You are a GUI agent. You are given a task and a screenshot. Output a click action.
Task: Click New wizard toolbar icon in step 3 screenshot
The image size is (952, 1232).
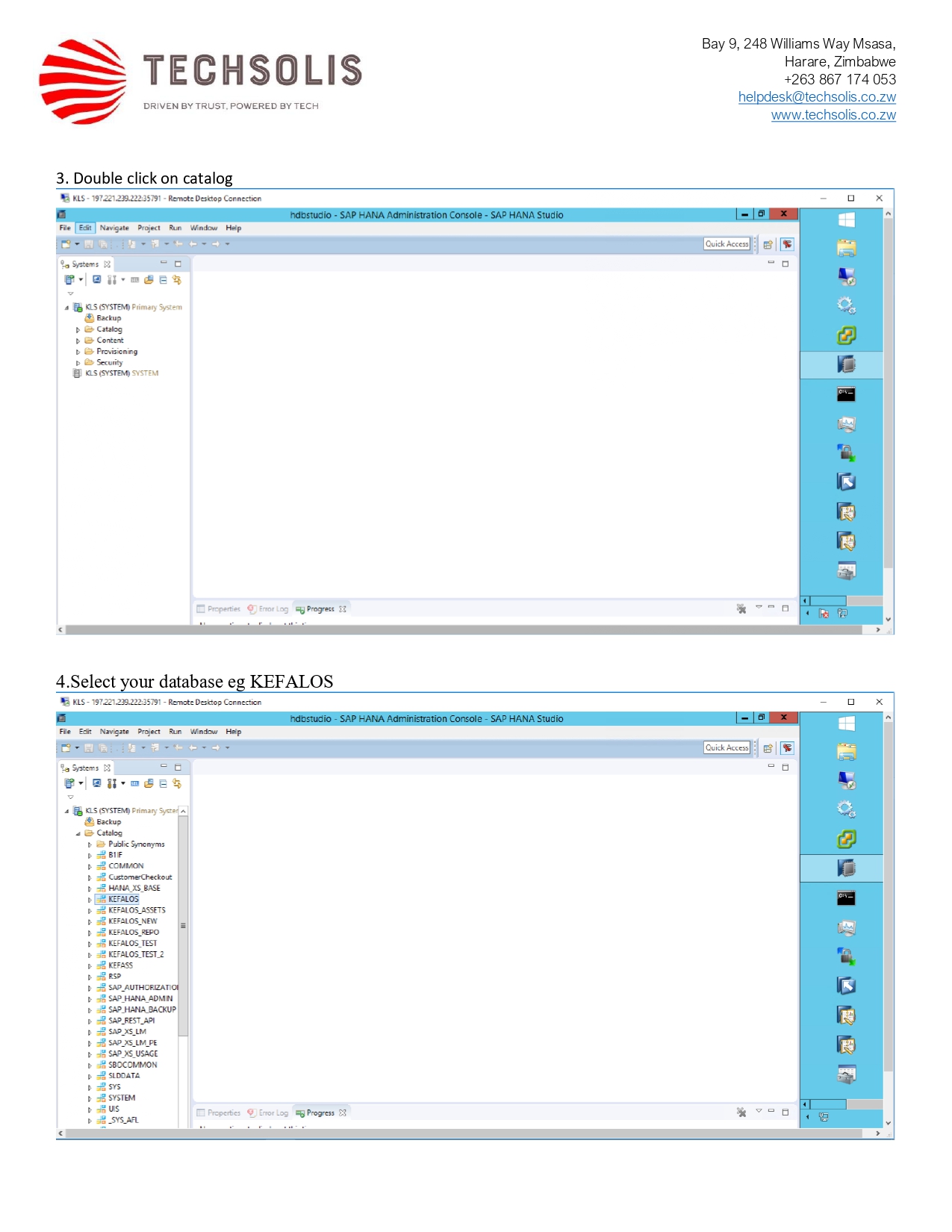tap(66, 244)
